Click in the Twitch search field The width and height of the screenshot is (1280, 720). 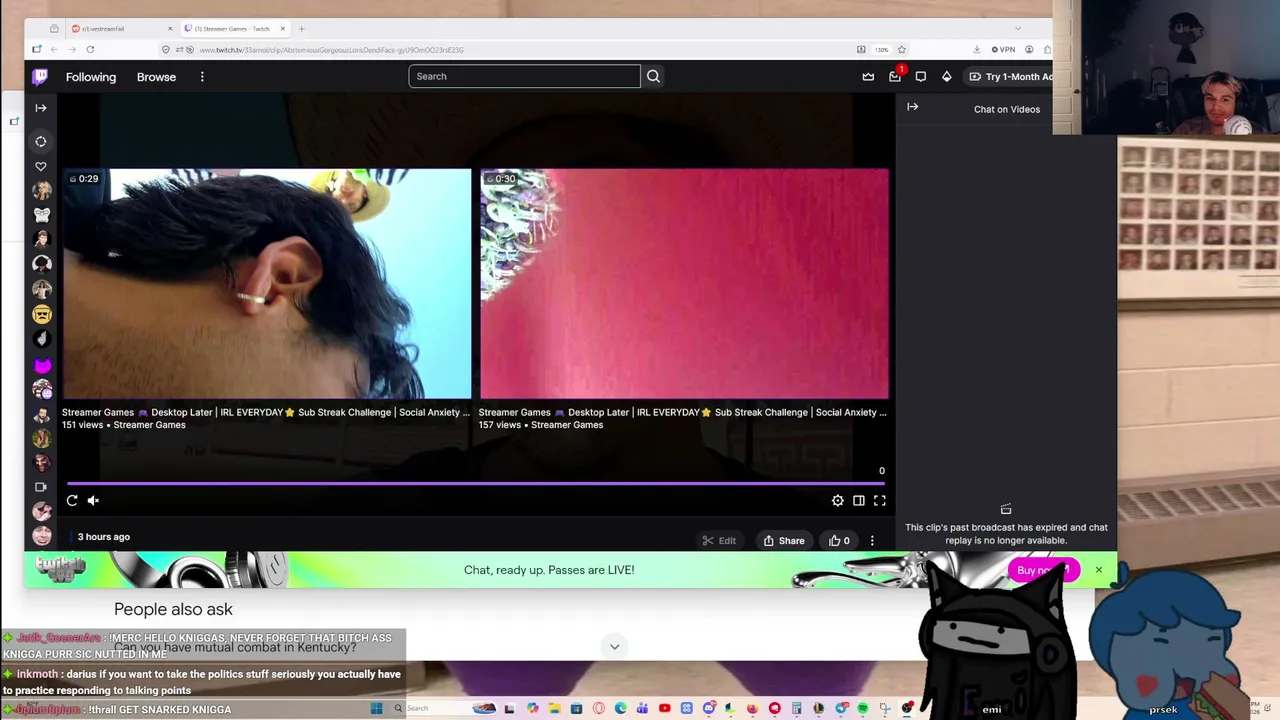coord(524,76)
